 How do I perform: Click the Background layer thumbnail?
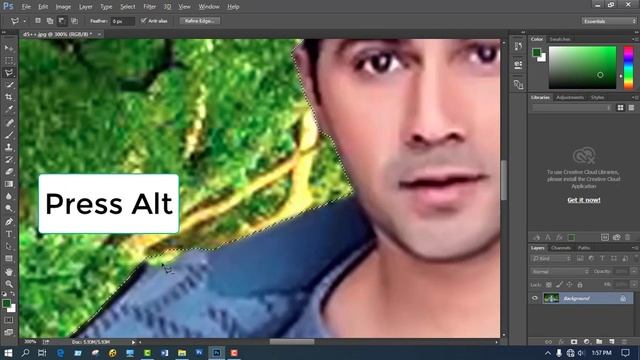point(551,298)
